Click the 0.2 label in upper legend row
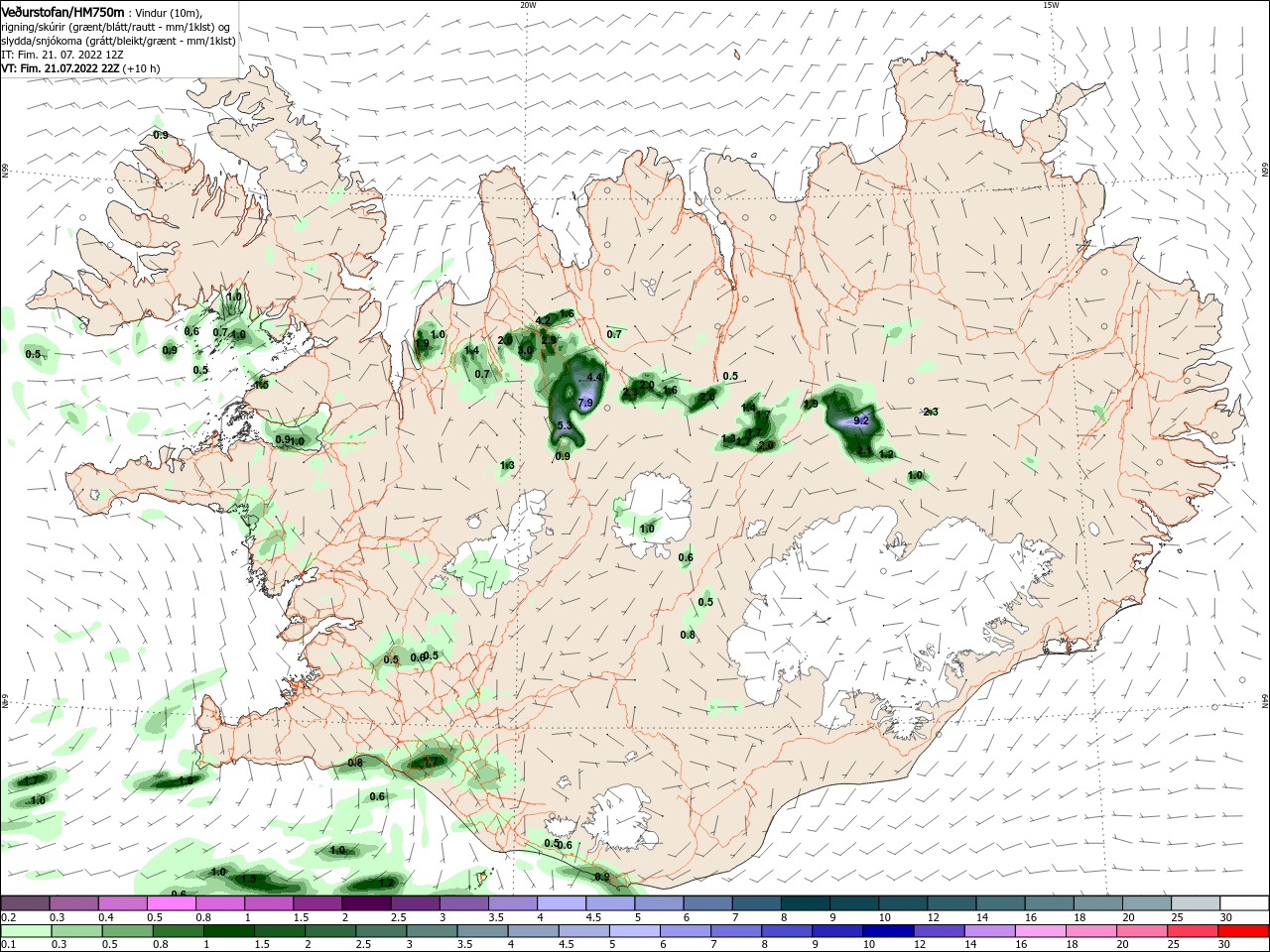1270x952 pixels. point(7,917)
